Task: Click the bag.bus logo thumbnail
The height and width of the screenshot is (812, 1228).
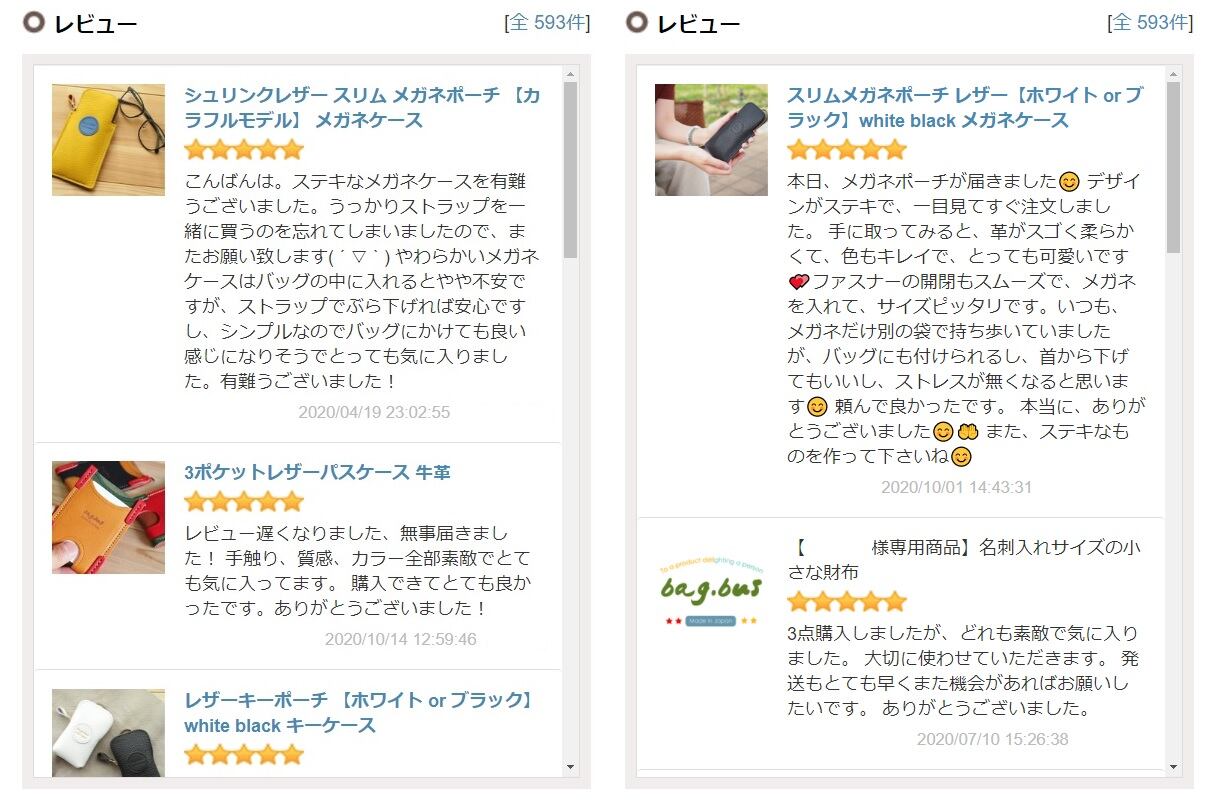Action: point(711,593)
